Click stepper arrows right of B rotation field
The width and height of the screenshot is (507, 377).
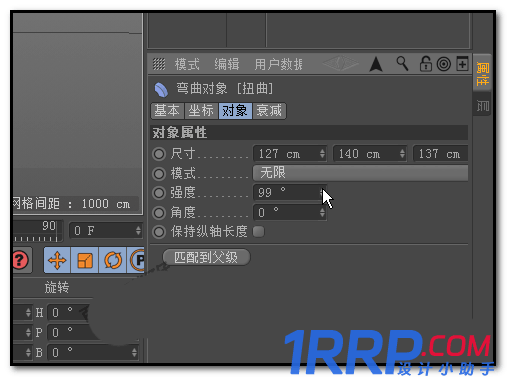(134, 352)
